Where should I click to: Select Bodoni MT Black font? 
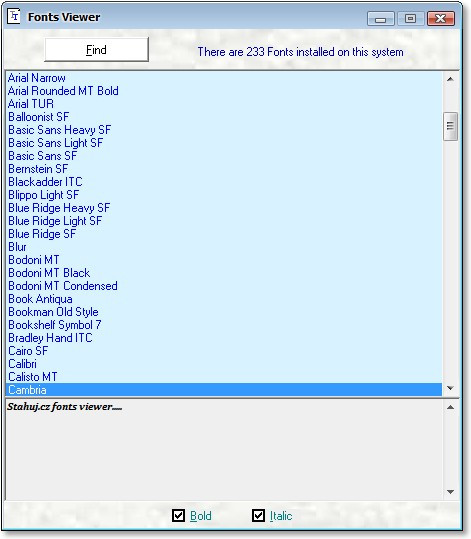224,273
